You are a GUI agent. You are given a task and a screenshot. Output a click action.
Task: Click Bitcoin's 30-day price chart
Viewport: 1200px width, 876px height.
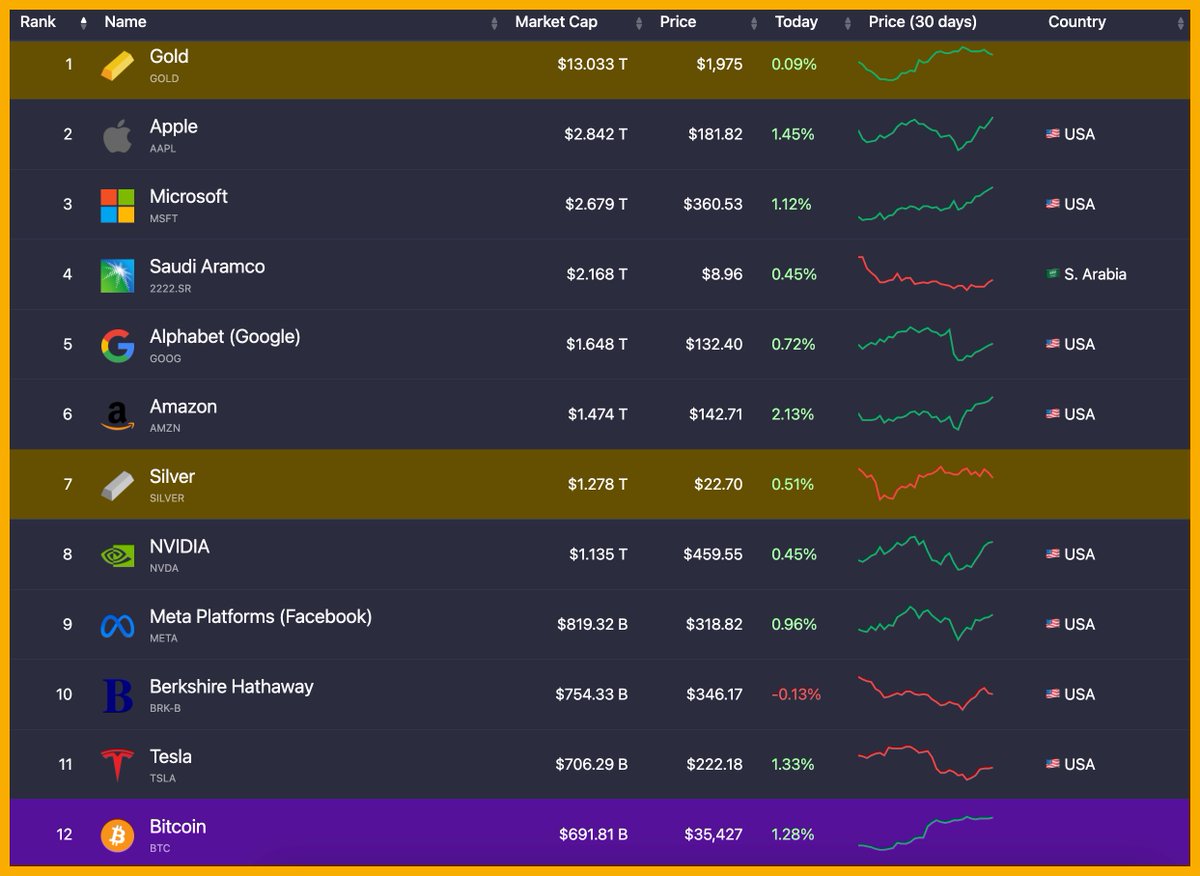pyautogui.click(x=926, y=834)
